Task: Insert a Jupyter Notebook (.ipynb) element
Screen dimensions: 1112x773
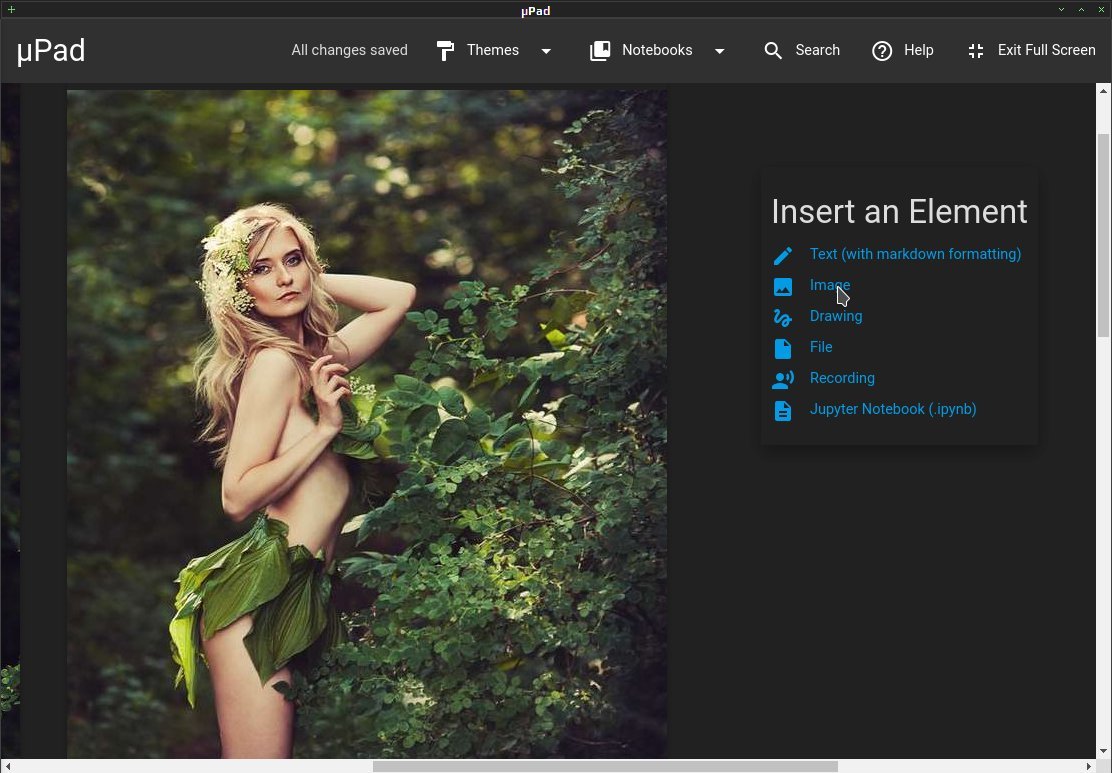Action: tap(893, 409)
